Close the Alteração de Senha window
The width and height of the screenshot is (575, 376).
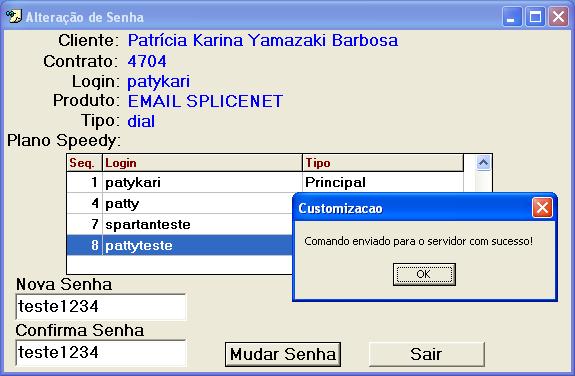pos(558,17)
